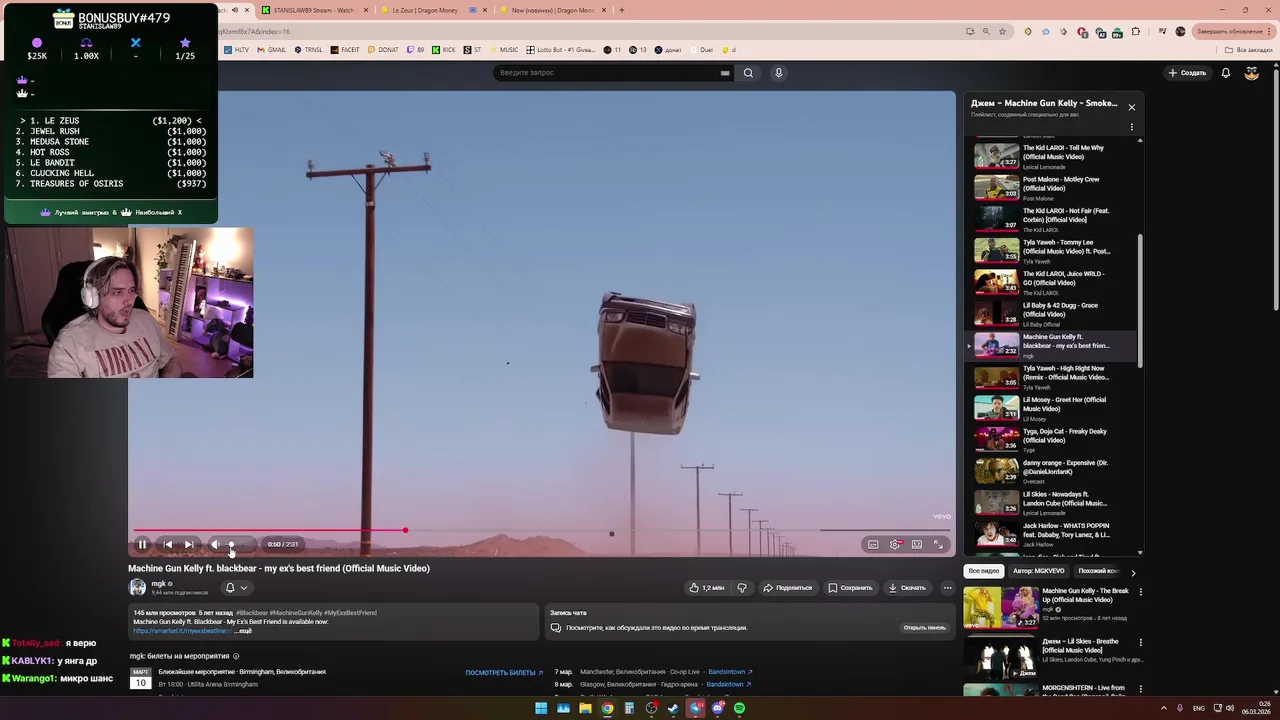
Task: Open the KICK bookmark
Action: pos(444,50)
